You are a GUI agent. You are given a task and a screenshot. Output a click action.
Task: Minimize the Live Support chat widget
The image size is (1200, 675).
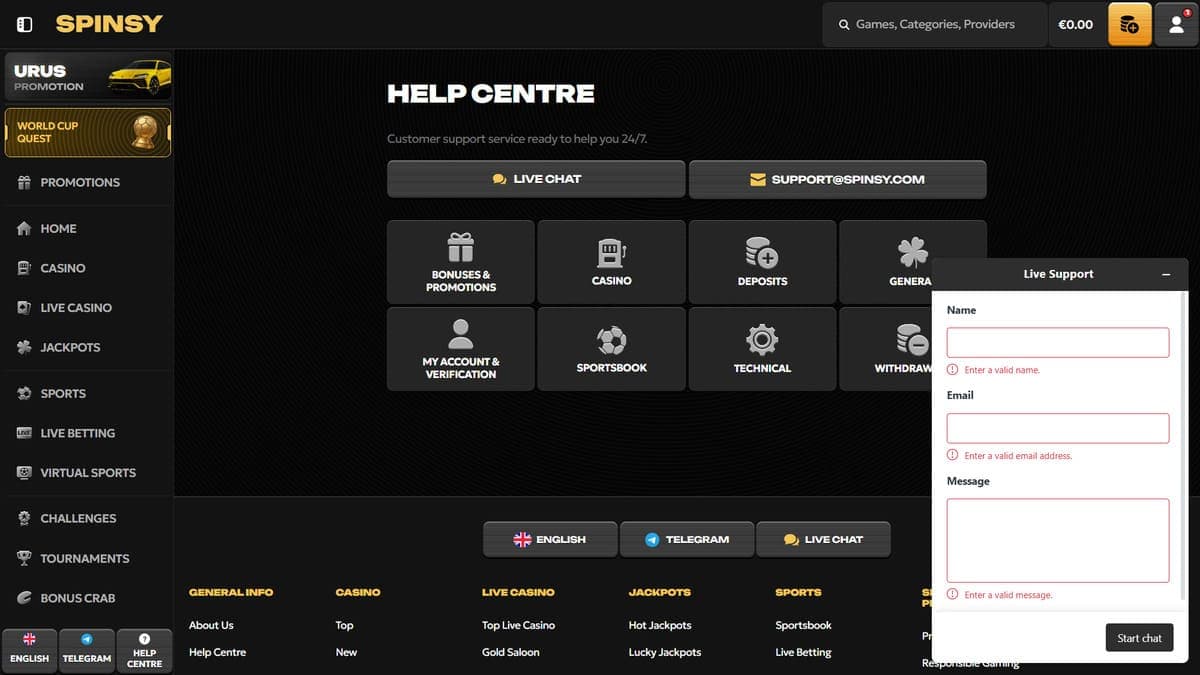coord(1166,274)
